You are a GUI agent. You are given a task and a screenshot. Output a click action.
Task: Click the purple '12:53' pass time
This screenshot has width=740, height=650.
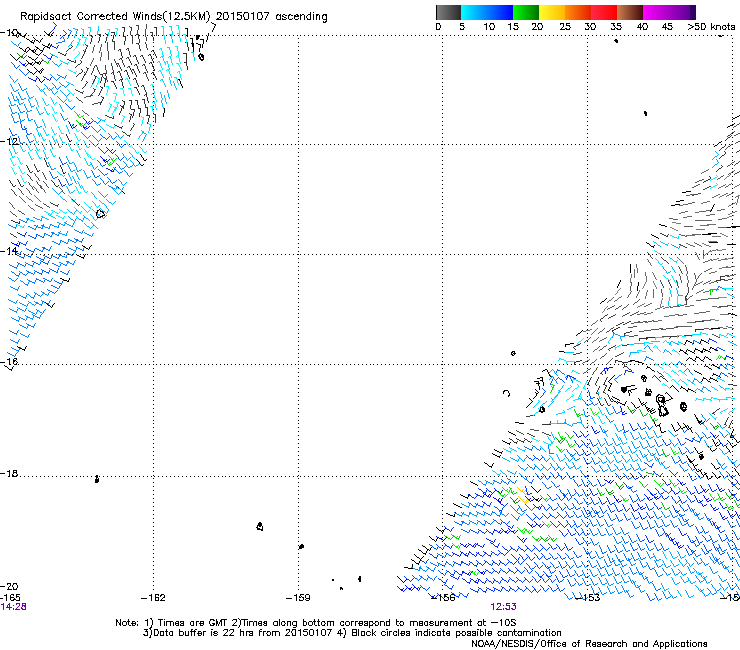tap(503, 607)
